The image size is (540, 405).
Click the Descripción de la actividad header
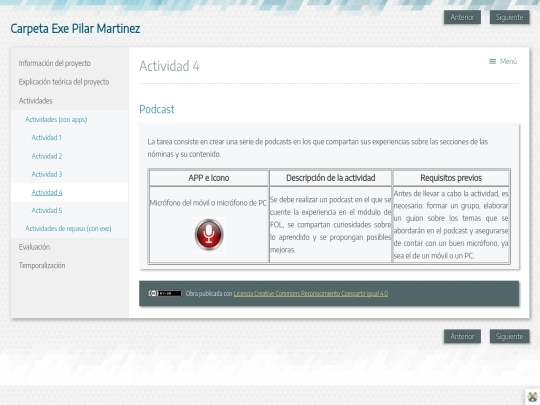[331, 178]
